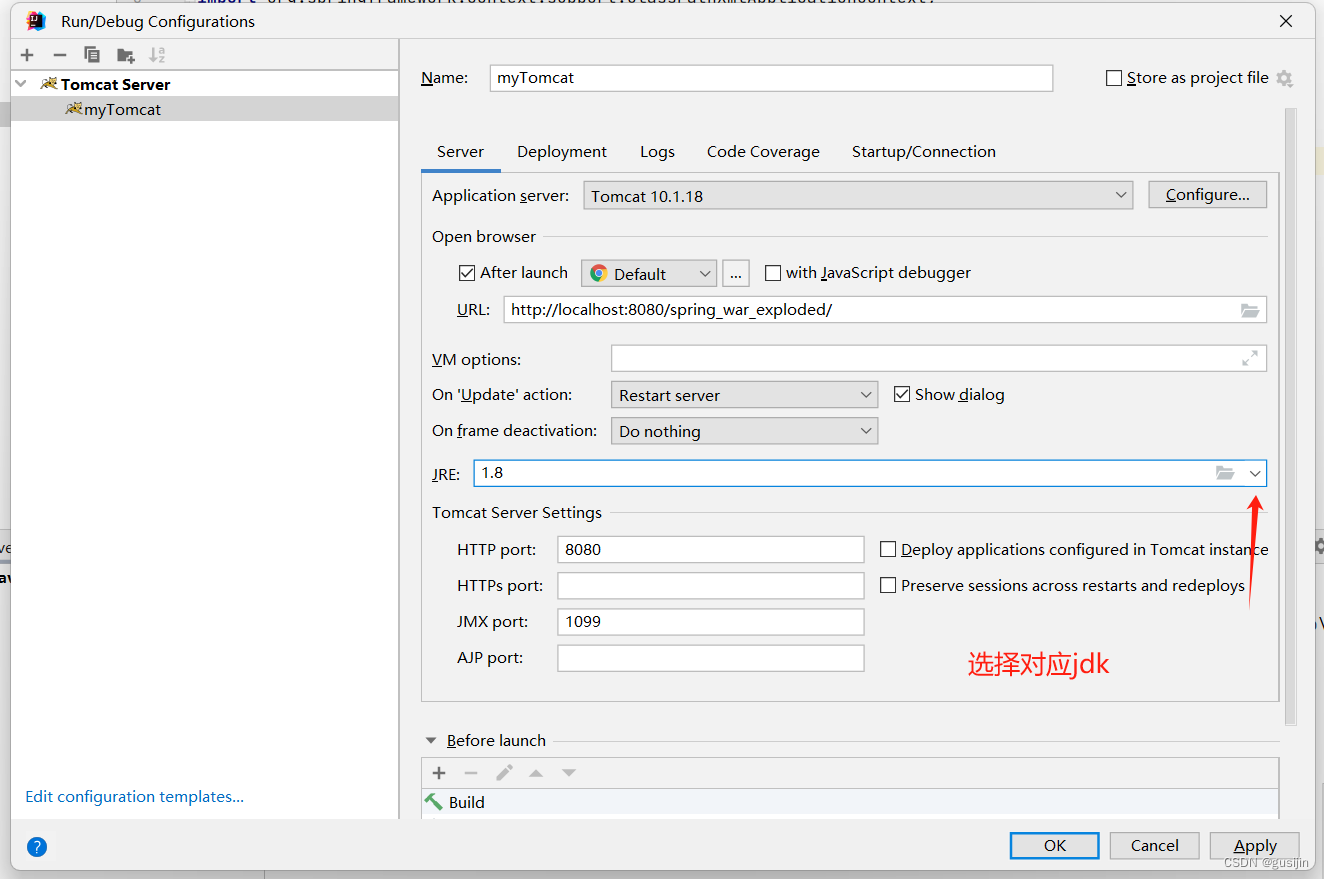The height and width of the screenshot is (879, 1324).
Task: Switch to the Server tab
Action: pyautogui.click(x=460, y=151)
